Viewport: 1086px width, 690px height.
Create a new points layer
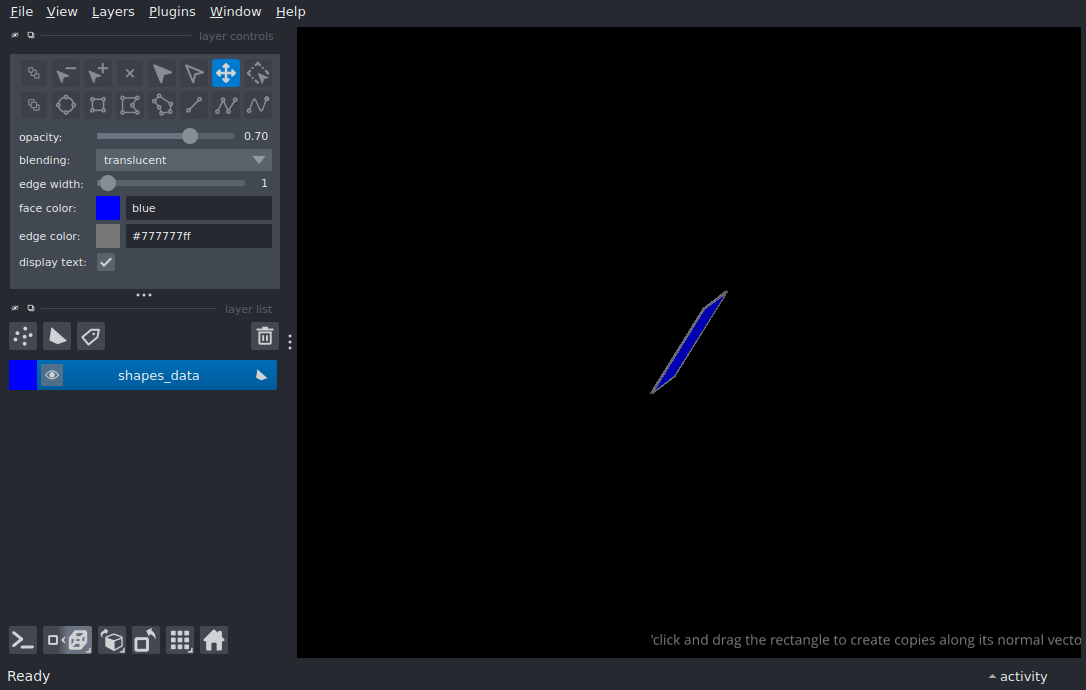[23, 336]
